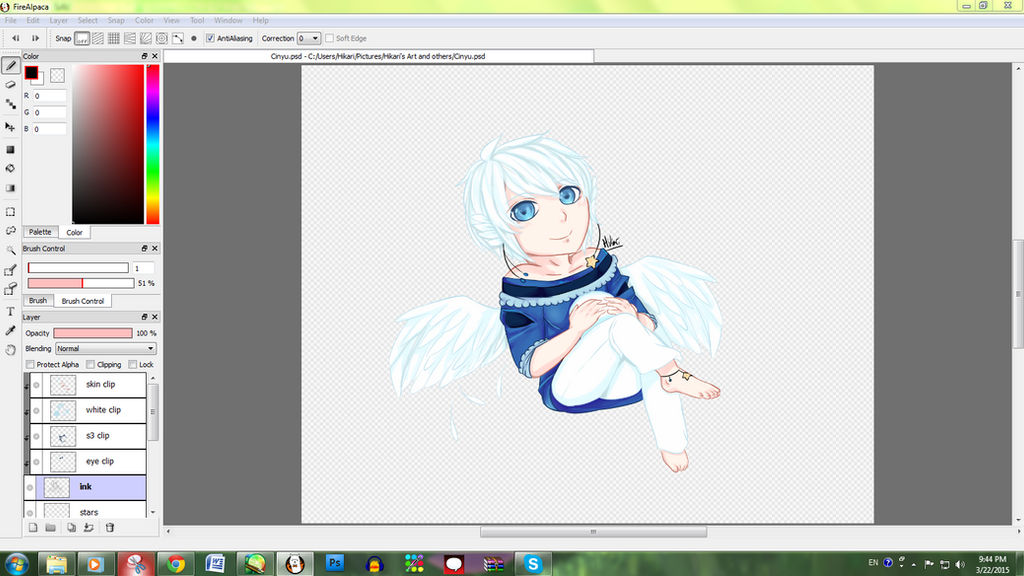Open the Window menu
The width and height of the screenshot is (1024, 576).
point(228,20)
